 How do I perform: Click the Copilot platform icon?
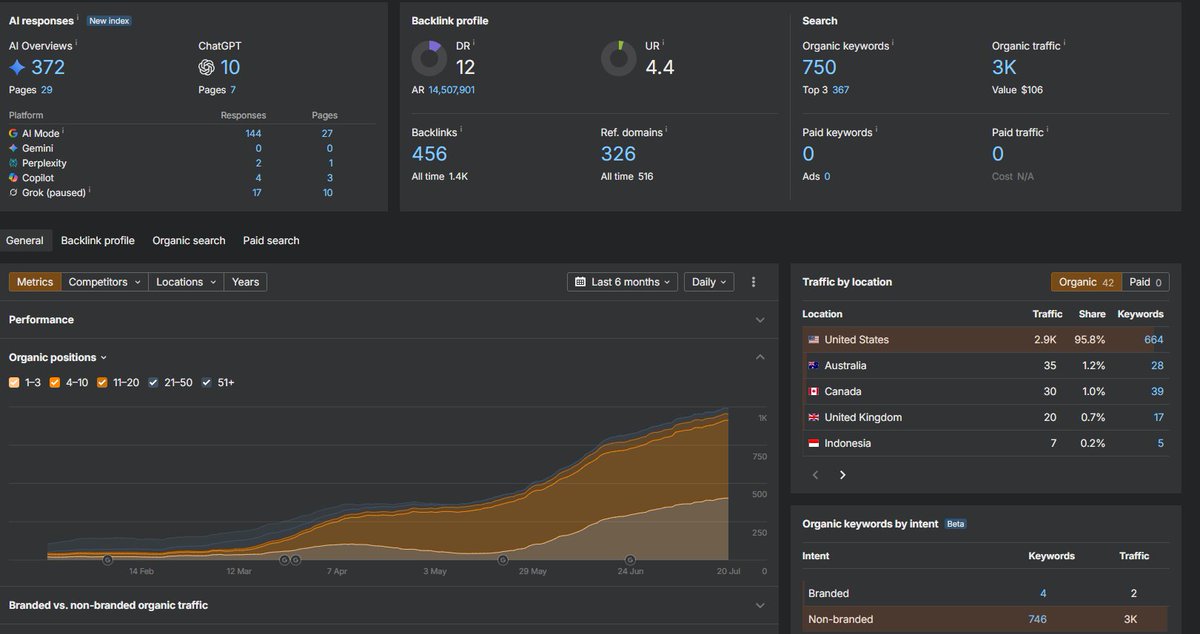tap(13, 177)
